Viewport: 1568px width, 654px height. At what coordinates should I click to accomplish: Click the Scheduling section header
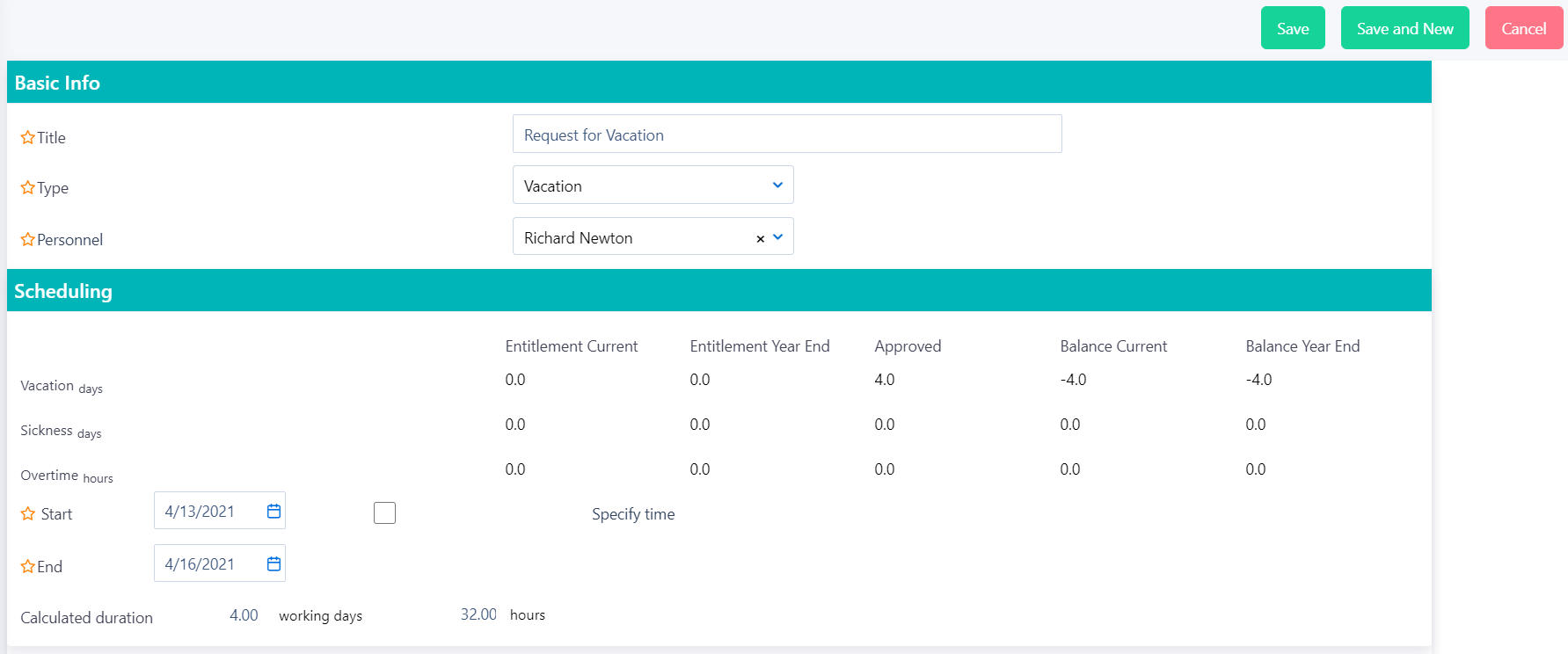point(719,291)
